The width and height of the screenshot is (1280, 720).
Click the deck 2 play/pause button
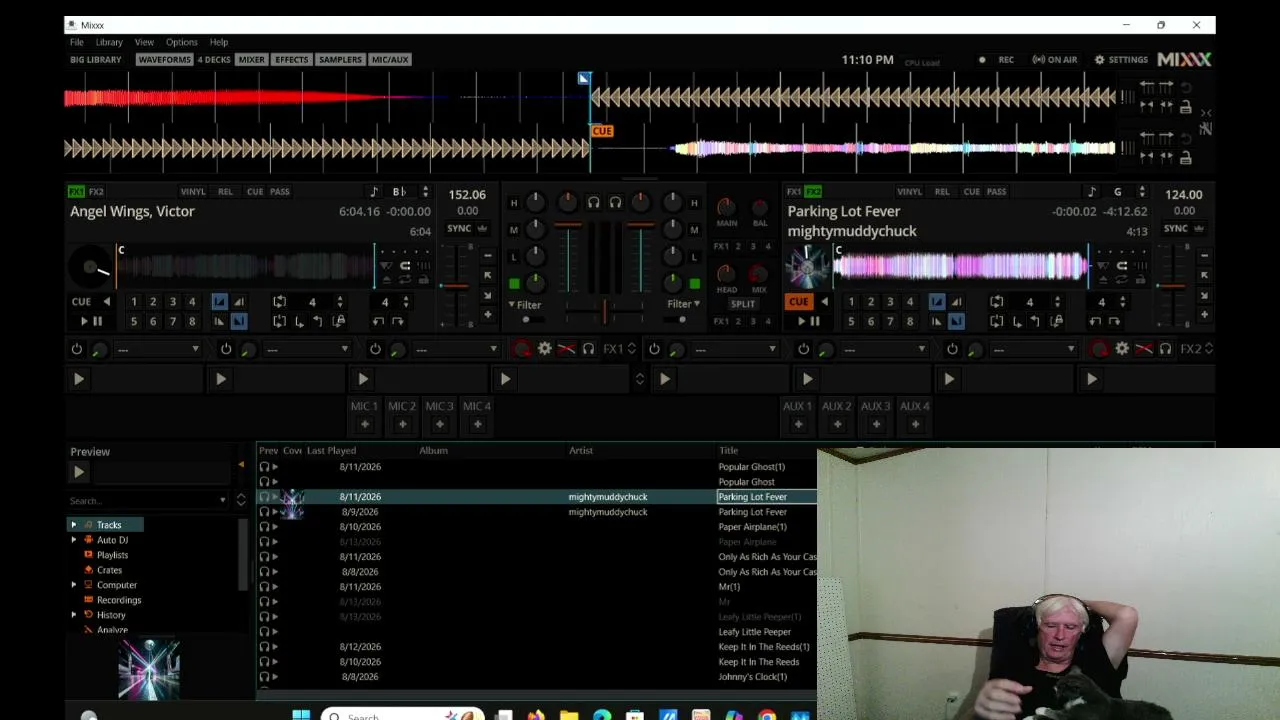808,321
